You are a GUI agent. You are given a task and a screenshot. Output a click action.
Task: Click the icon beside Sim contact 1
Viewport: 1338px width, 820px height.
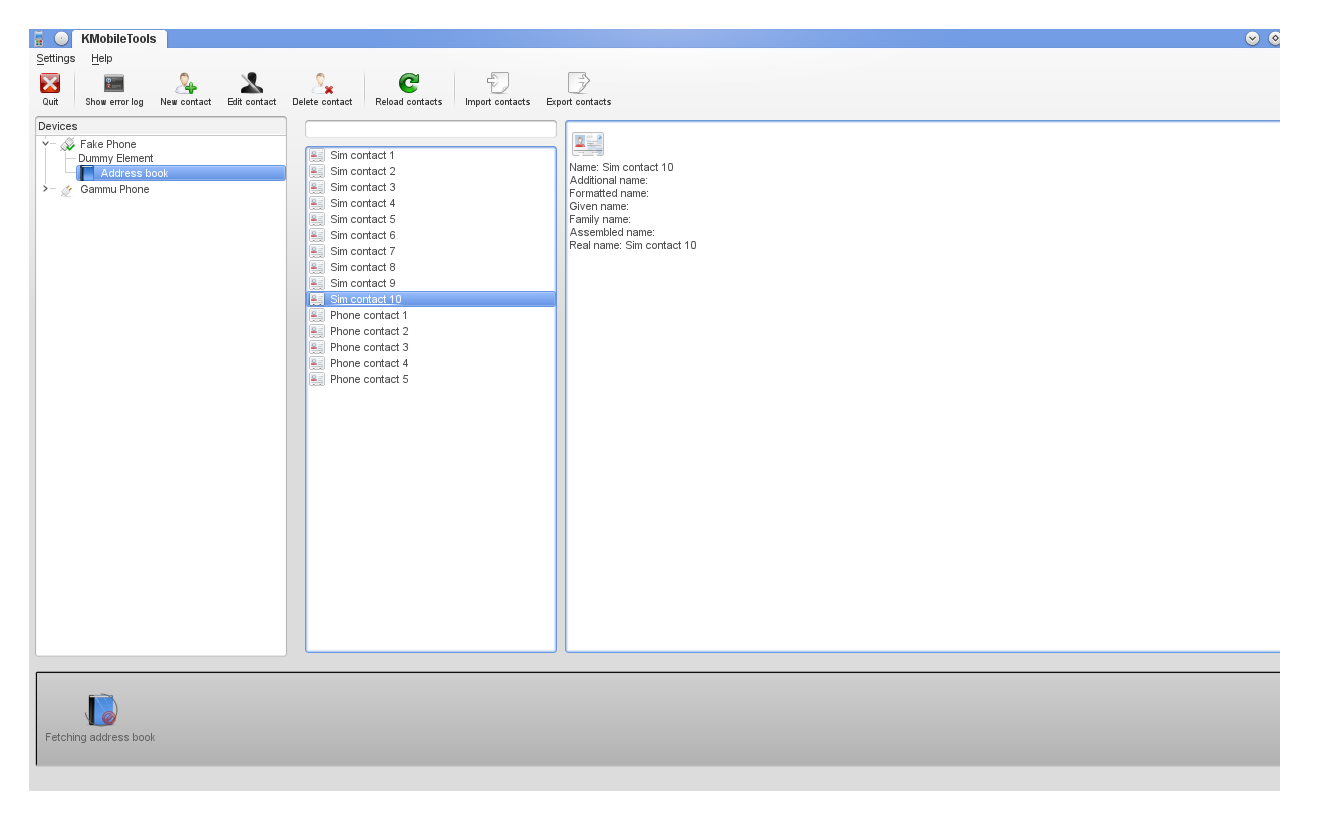(317, 155)
